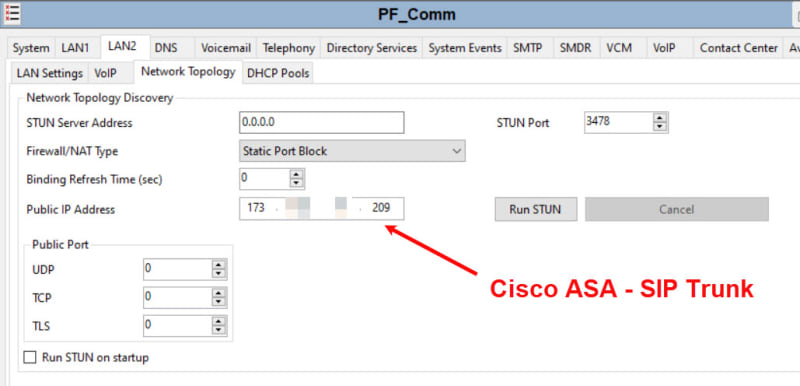Viewport: 800px width, 386px height.
Task: Open the SMDR tab
Action: pos(575,48)
